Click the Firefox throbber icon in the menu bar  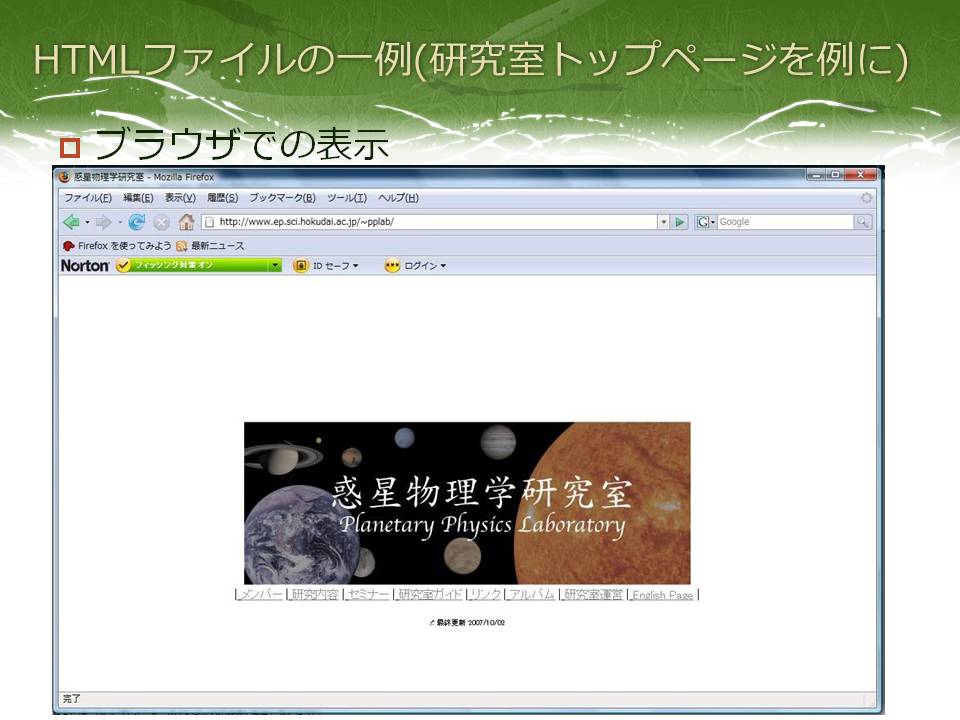(866, 198)
